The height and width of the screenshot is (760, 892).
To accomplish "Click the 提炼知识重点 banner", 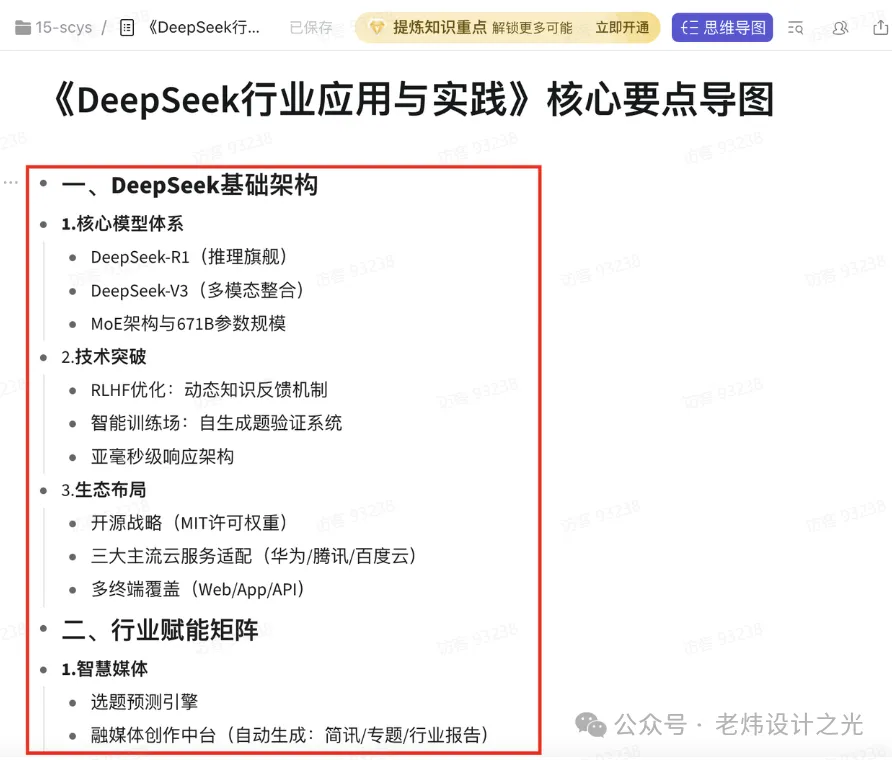I will tap(507, 27).
